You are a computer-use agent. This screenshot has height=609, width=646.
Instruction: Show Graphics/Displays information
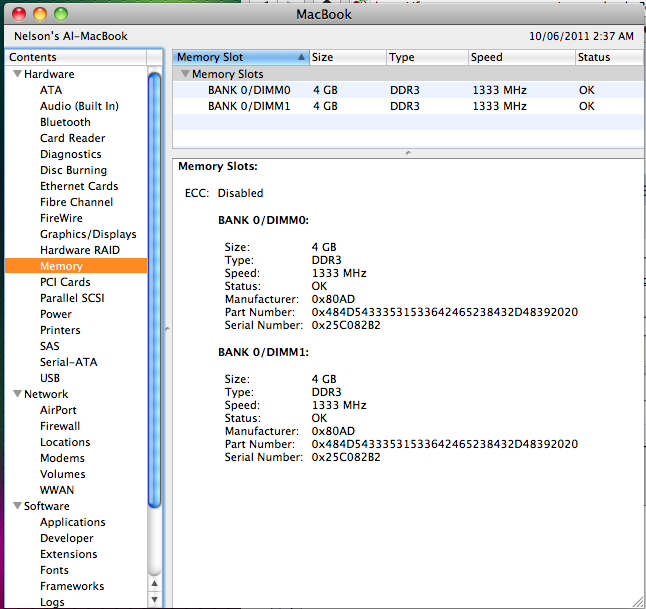click(88, 234)
